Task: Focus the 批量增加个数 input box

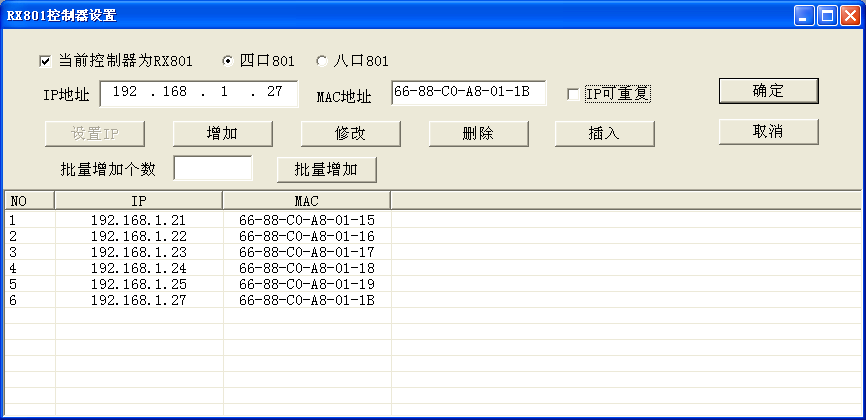Action: coord(213,168)
